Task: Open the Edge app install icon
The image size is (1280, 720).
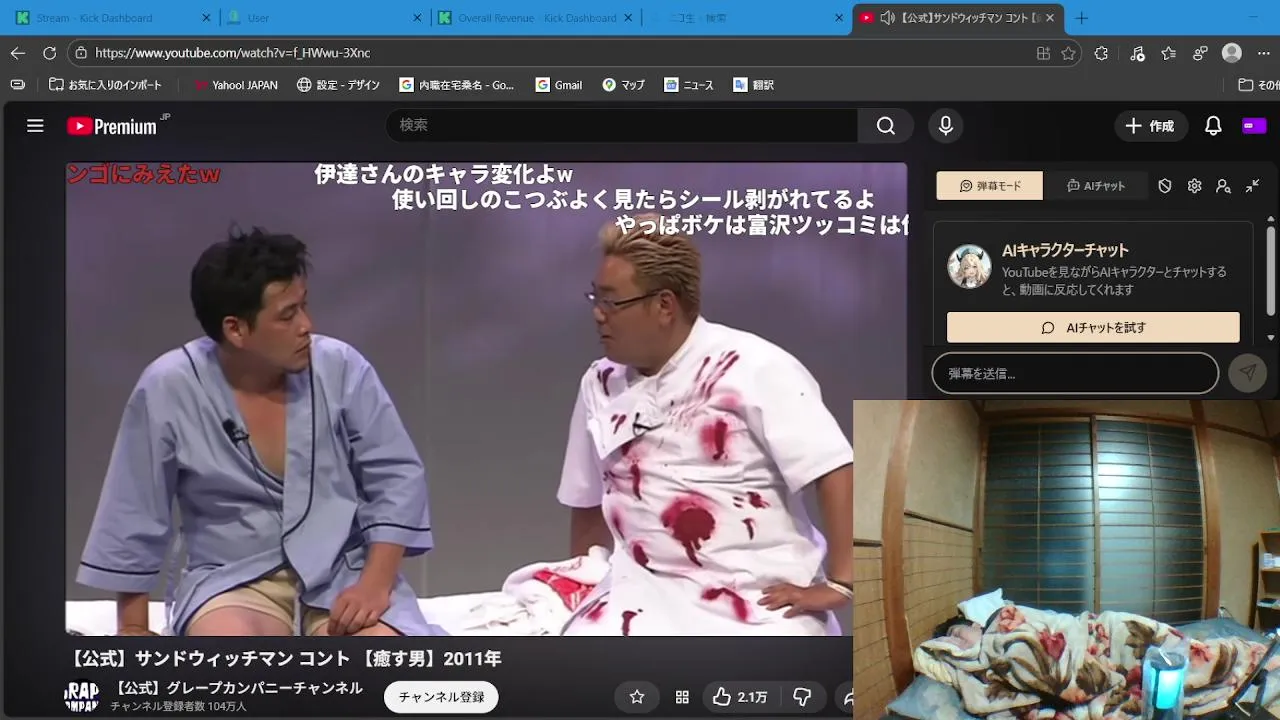Action: (x=1043, y=53)
